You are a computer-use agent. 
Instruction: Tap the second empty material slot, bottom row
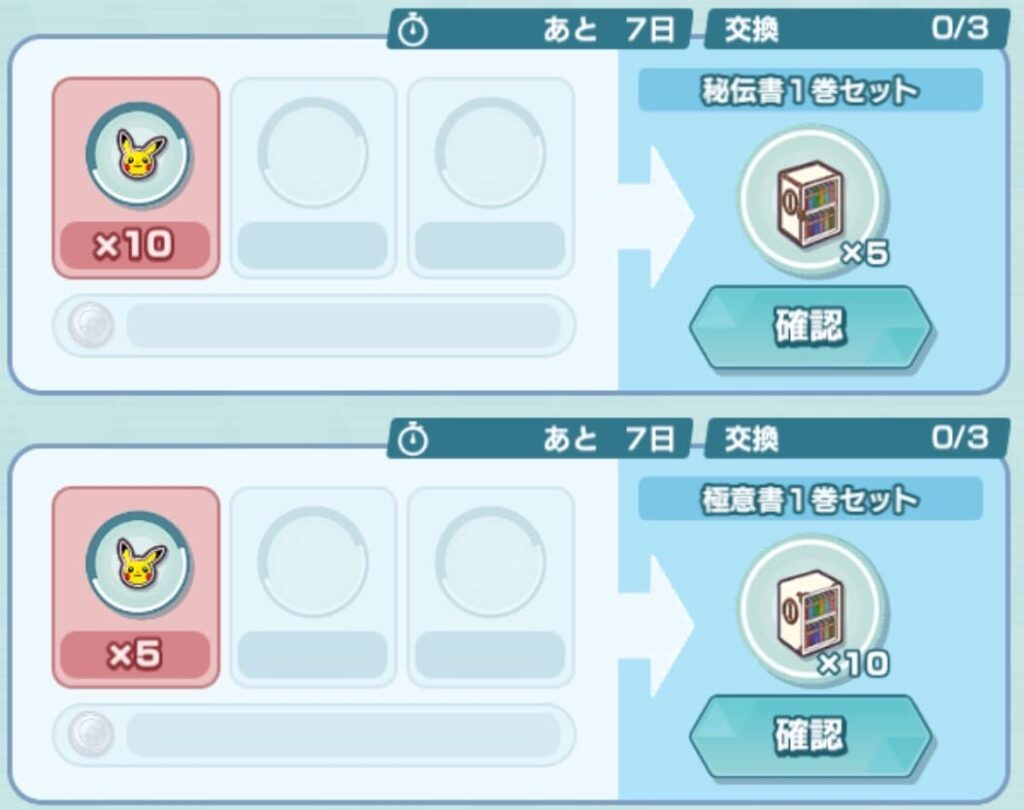313,587
